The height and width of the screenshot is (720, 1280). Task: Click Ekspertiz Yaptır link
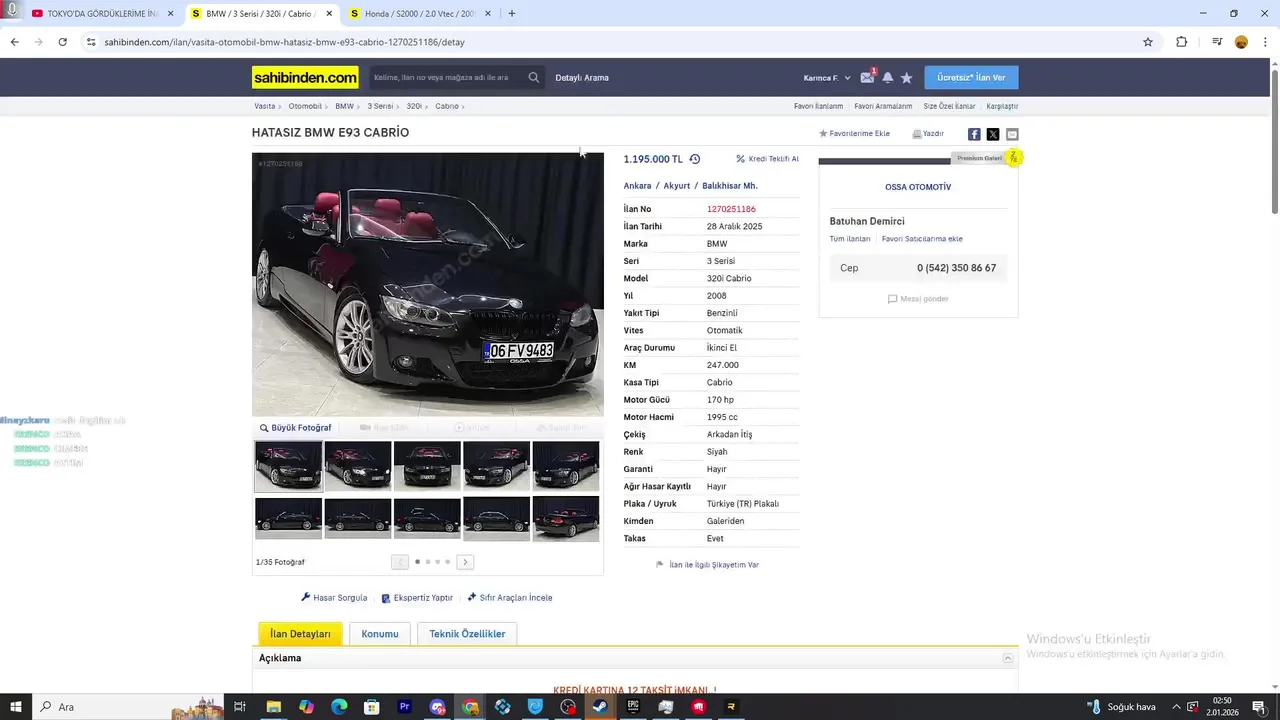tap(417, 598)
